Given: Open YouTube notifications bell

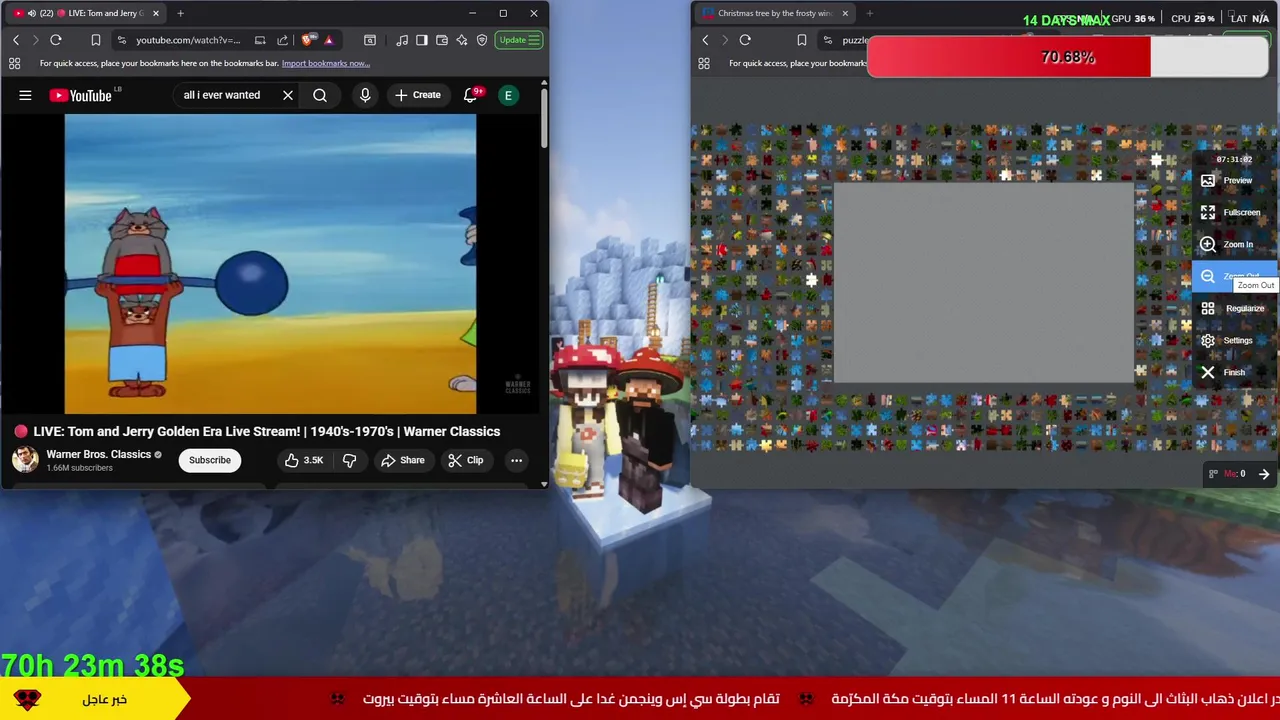Looking at the screenshot, I should pyautogui.click(x=470, y=95).
